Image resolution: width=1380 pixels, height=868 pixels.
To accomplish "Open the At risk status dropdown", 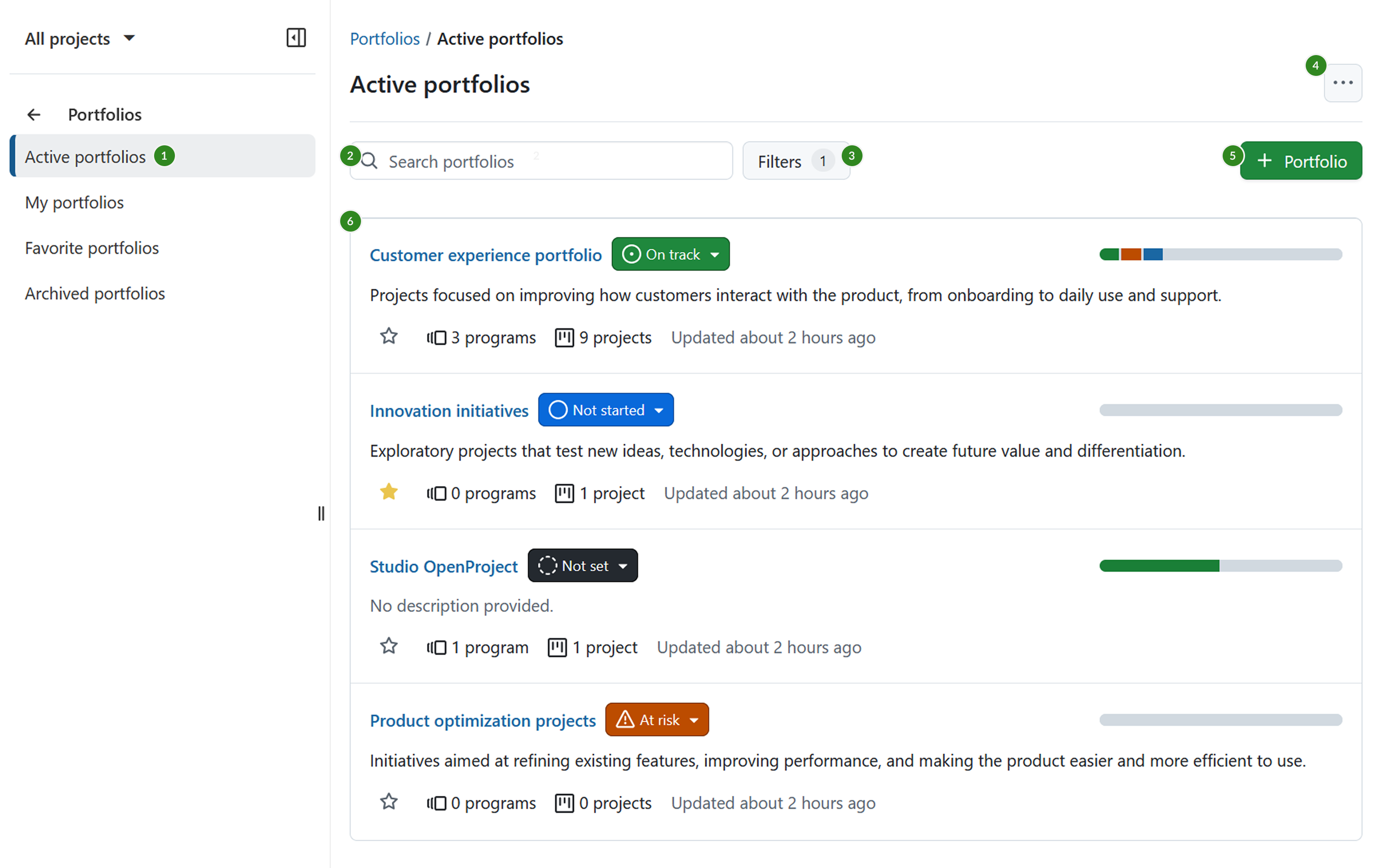I will point(657,719).
